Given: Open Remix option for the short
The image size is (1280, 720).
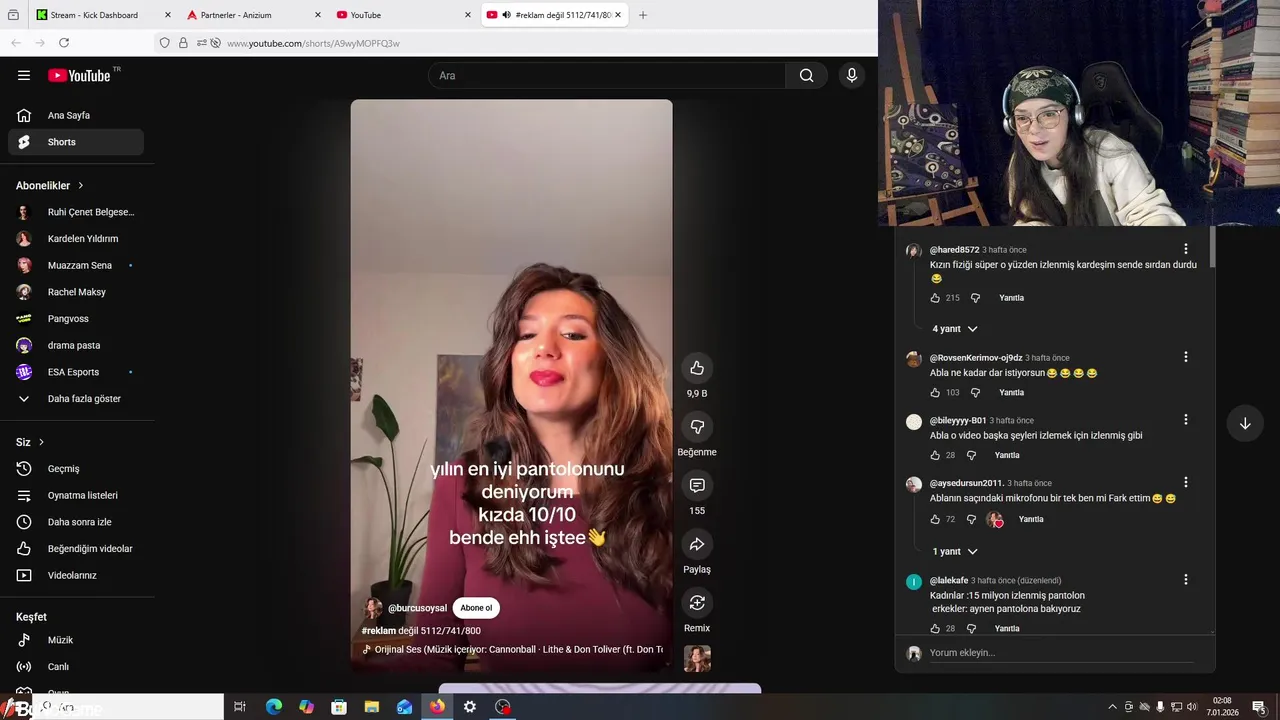Looking at the screenshot, I should 697,603.
